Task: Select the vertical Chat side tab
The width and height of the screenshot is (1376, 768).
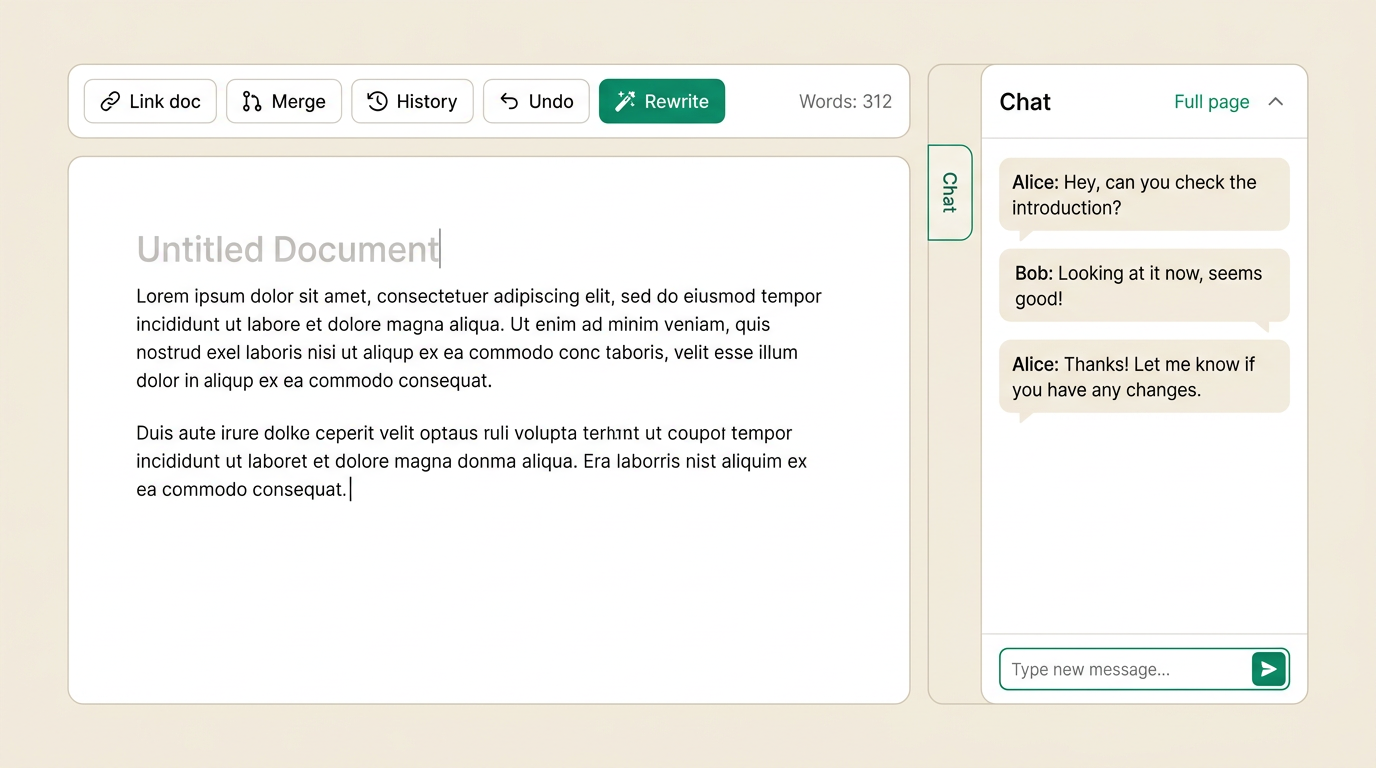Action: click(950, 192)
